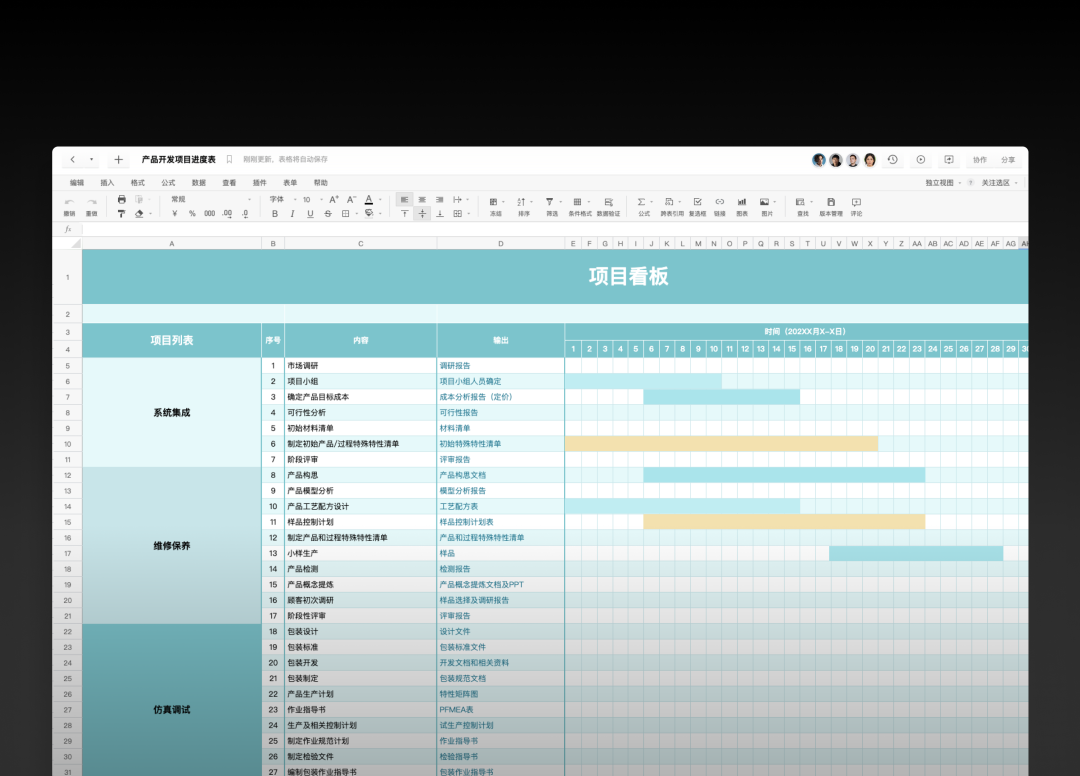Click the screen share presentation icon

(949, 160)
